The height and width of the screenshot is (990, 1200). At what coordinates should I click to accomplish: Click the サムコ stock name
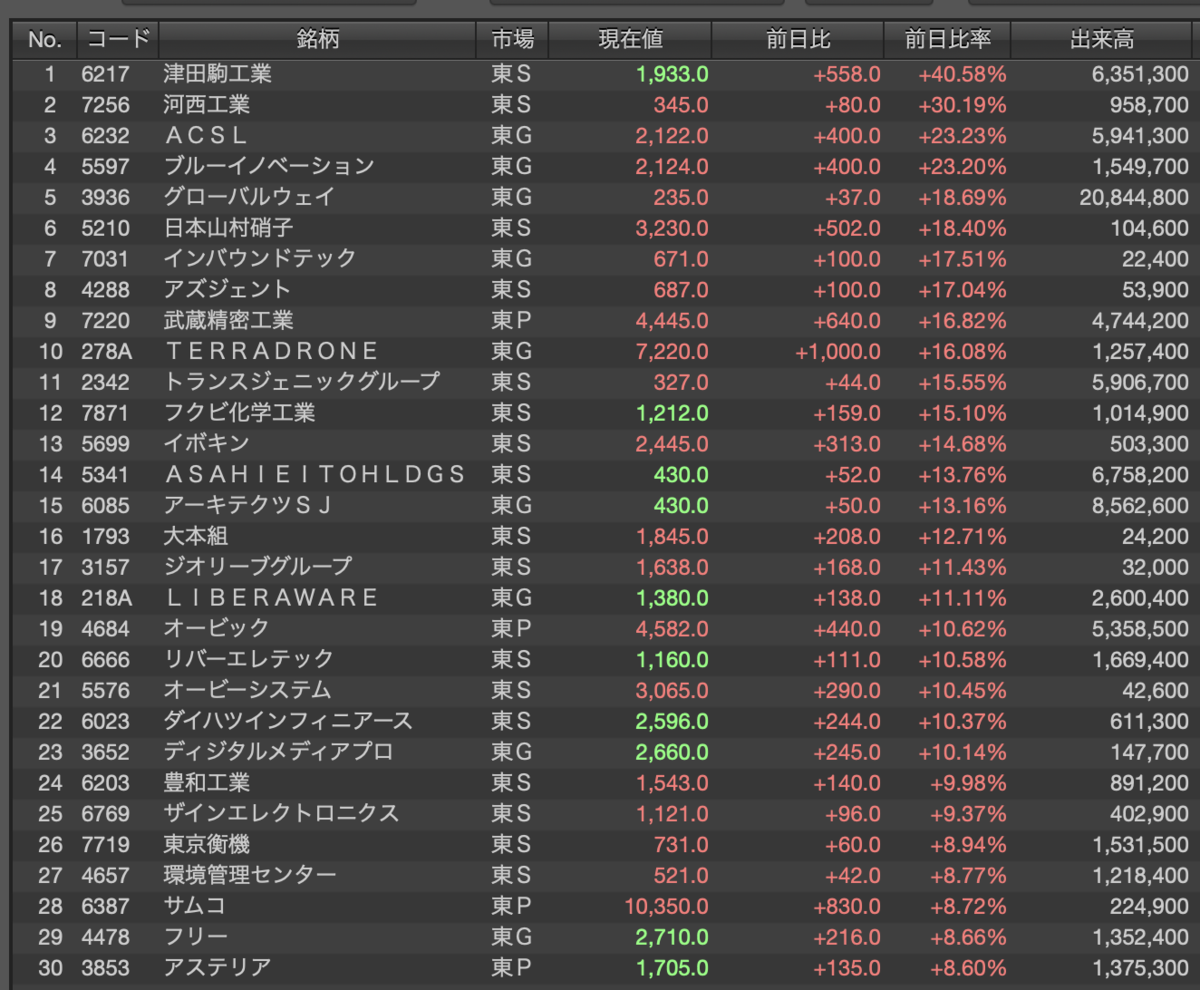pyautogui.click(x=195, y=906)
